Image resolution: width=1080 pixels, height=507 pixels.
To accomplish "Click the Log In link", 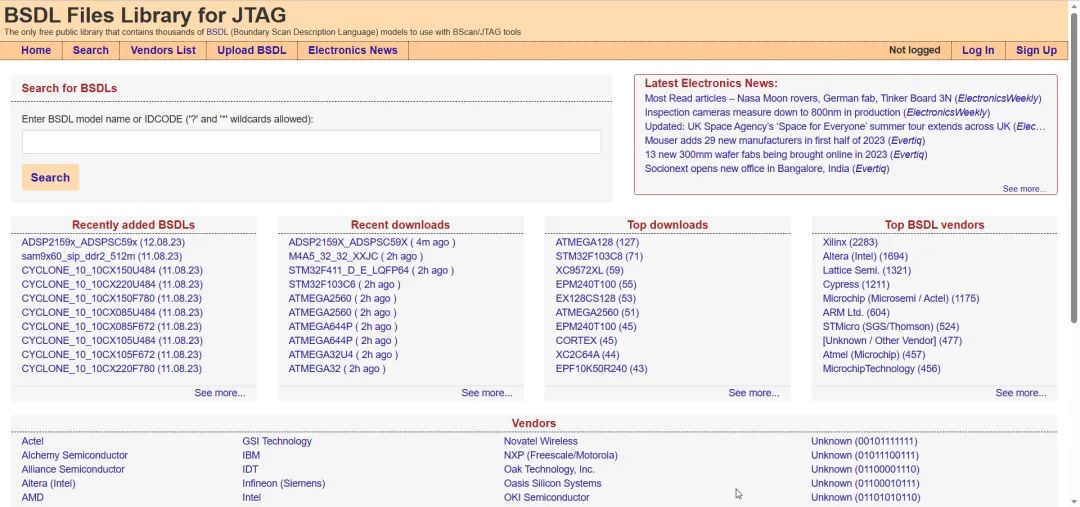I will 978,50.
